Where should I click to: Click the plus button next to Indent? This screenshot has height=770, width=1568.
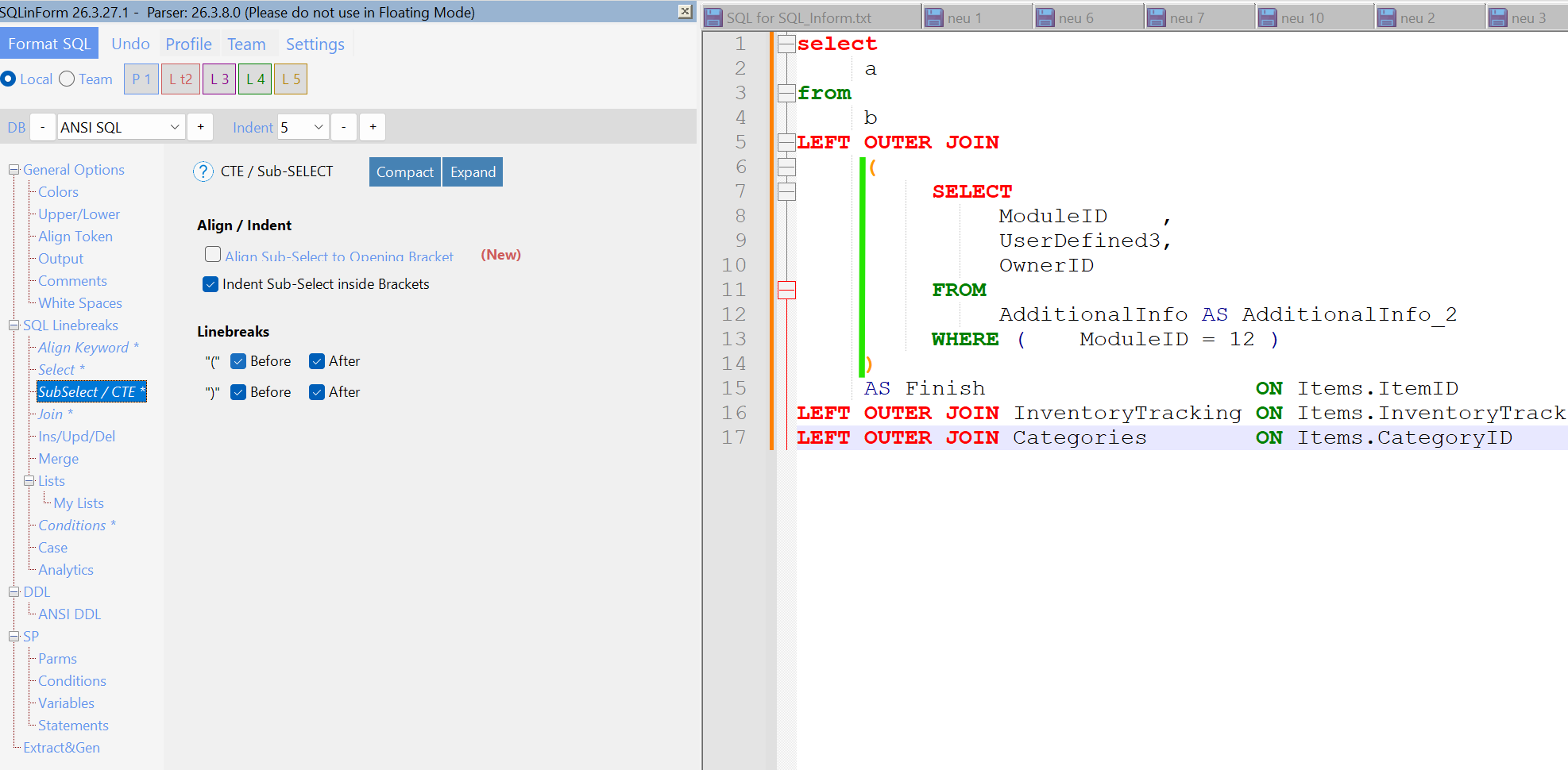pyautogui.click(x=373, y=127)
